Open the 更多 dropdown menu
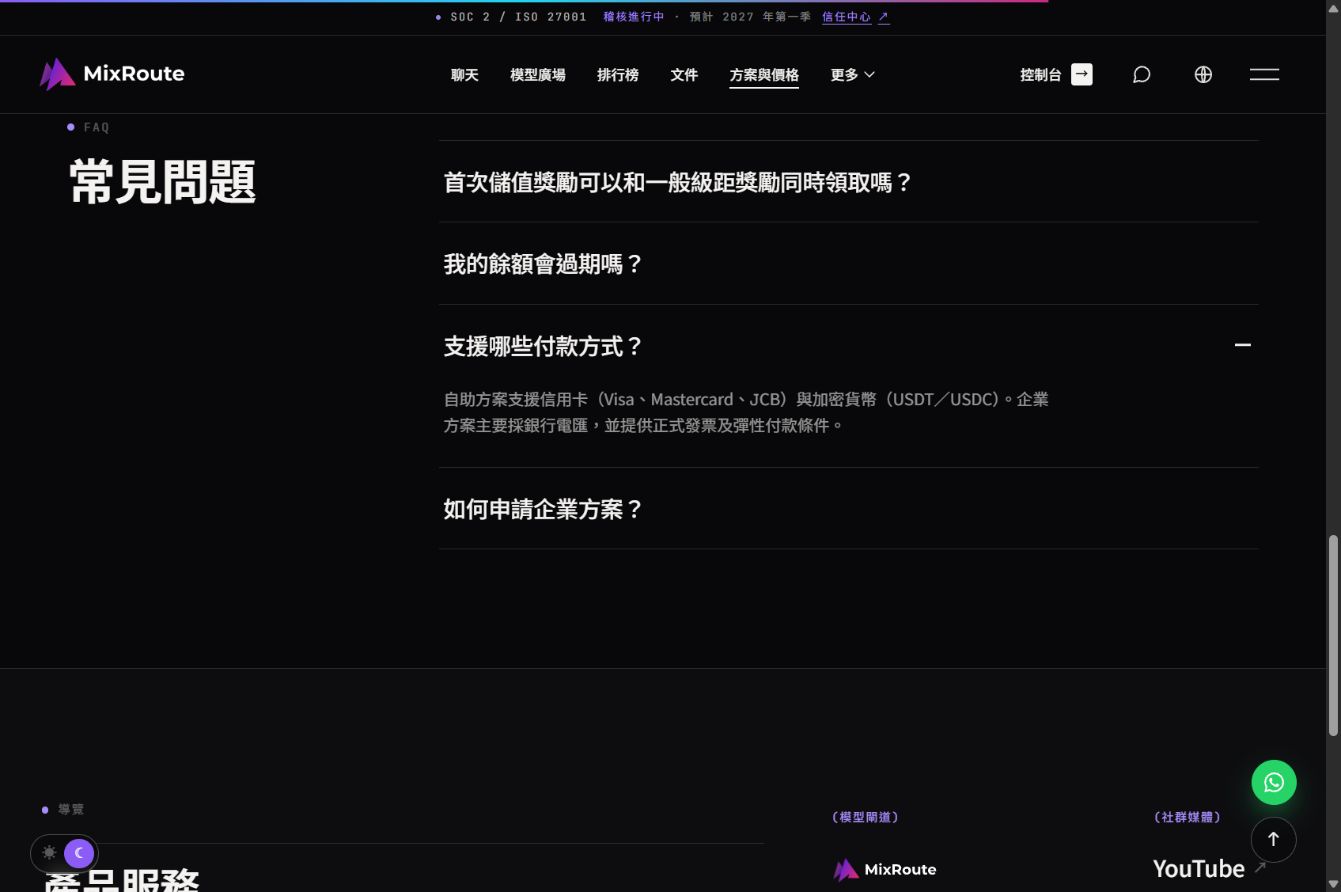The width and height of the screenshot is (1341, 892). [852, 75]
